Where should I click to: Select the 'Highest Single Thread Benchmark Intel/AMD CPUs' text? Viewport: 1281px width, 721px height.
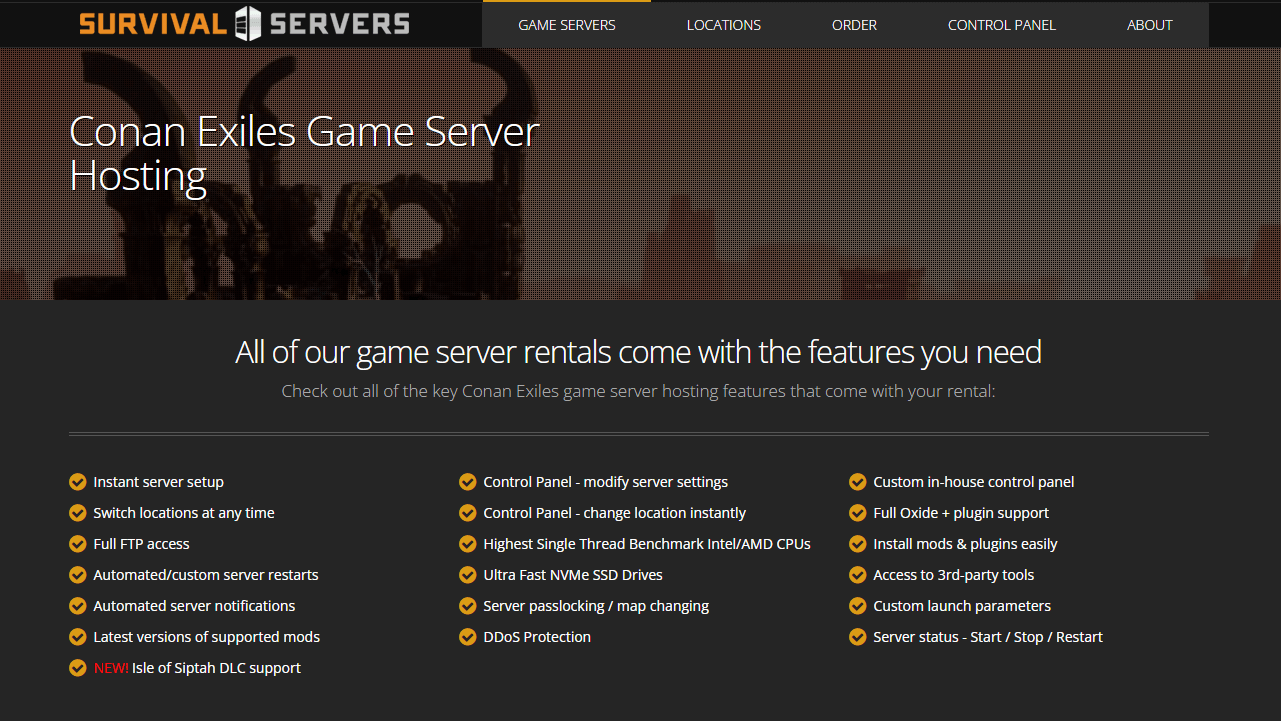pyautogui.click(x=647, y=544)
